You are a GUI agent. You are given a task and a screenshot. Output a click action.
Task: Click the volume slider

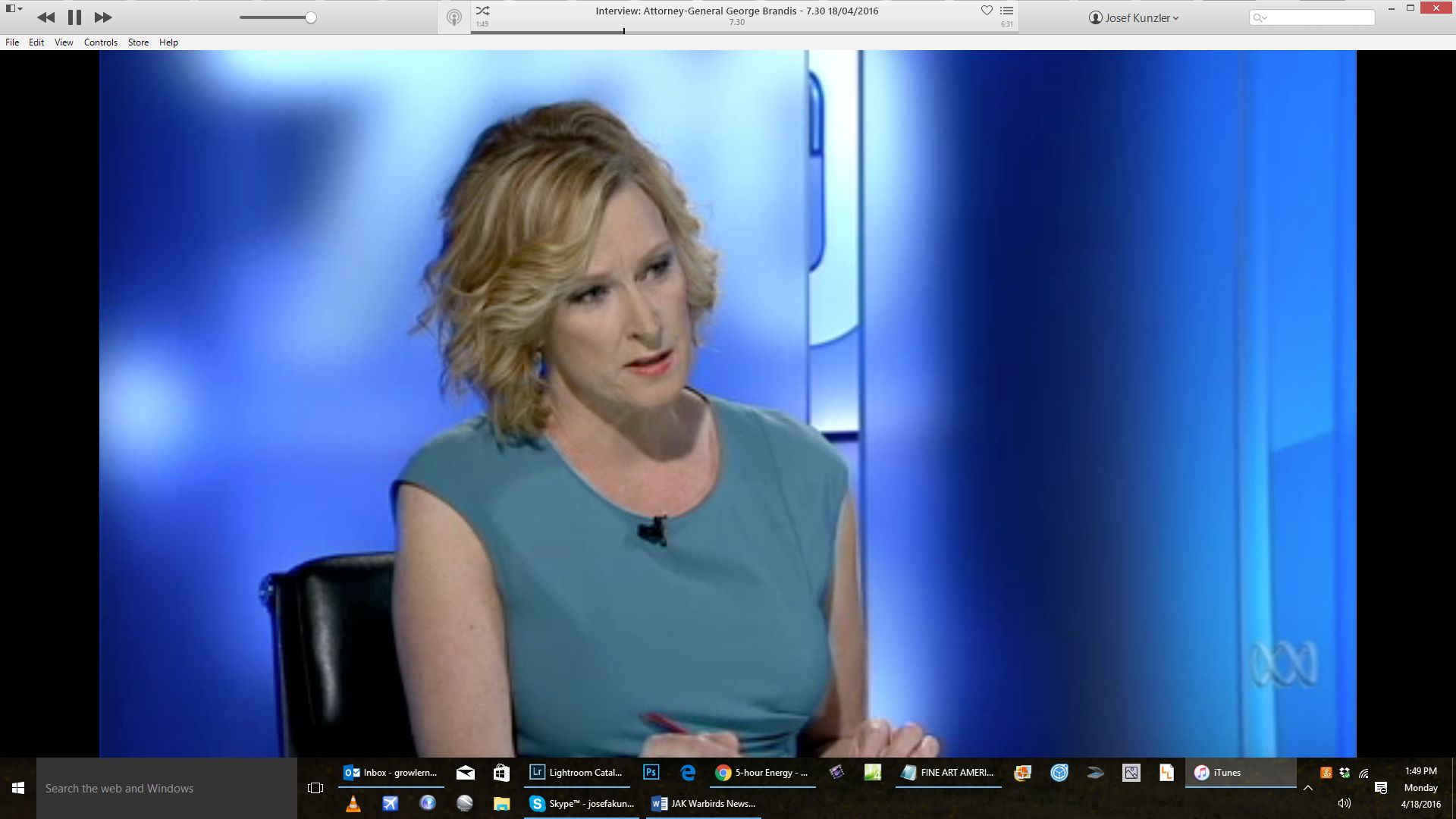tap(278, 17)
